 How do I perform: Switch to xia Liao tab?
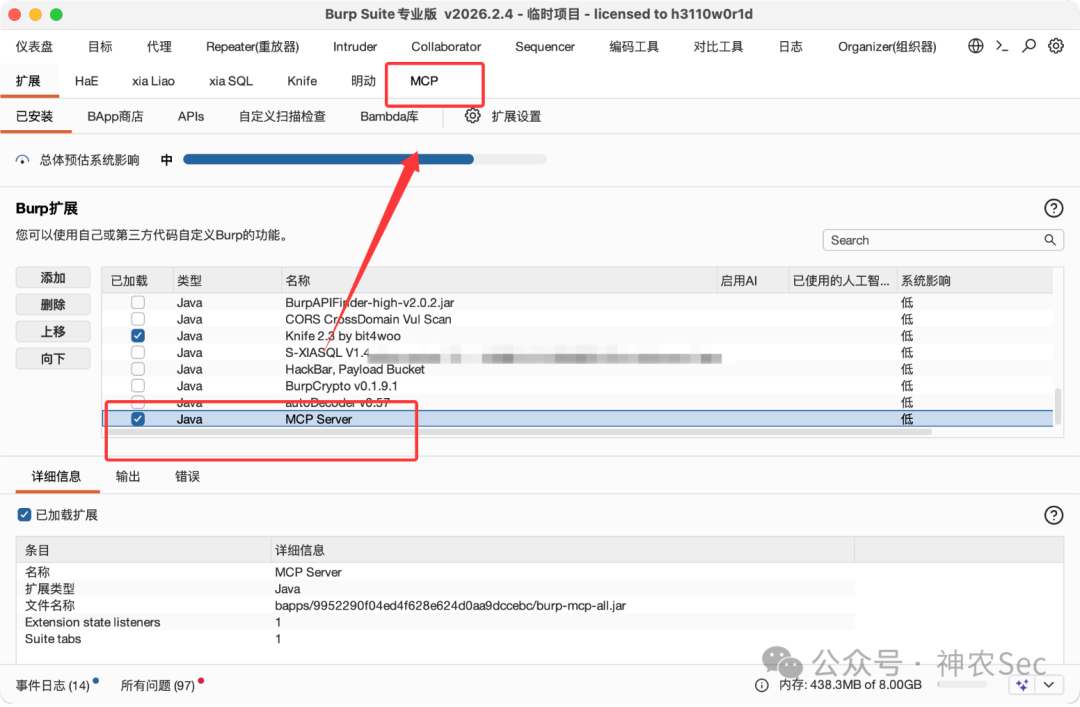153,81
